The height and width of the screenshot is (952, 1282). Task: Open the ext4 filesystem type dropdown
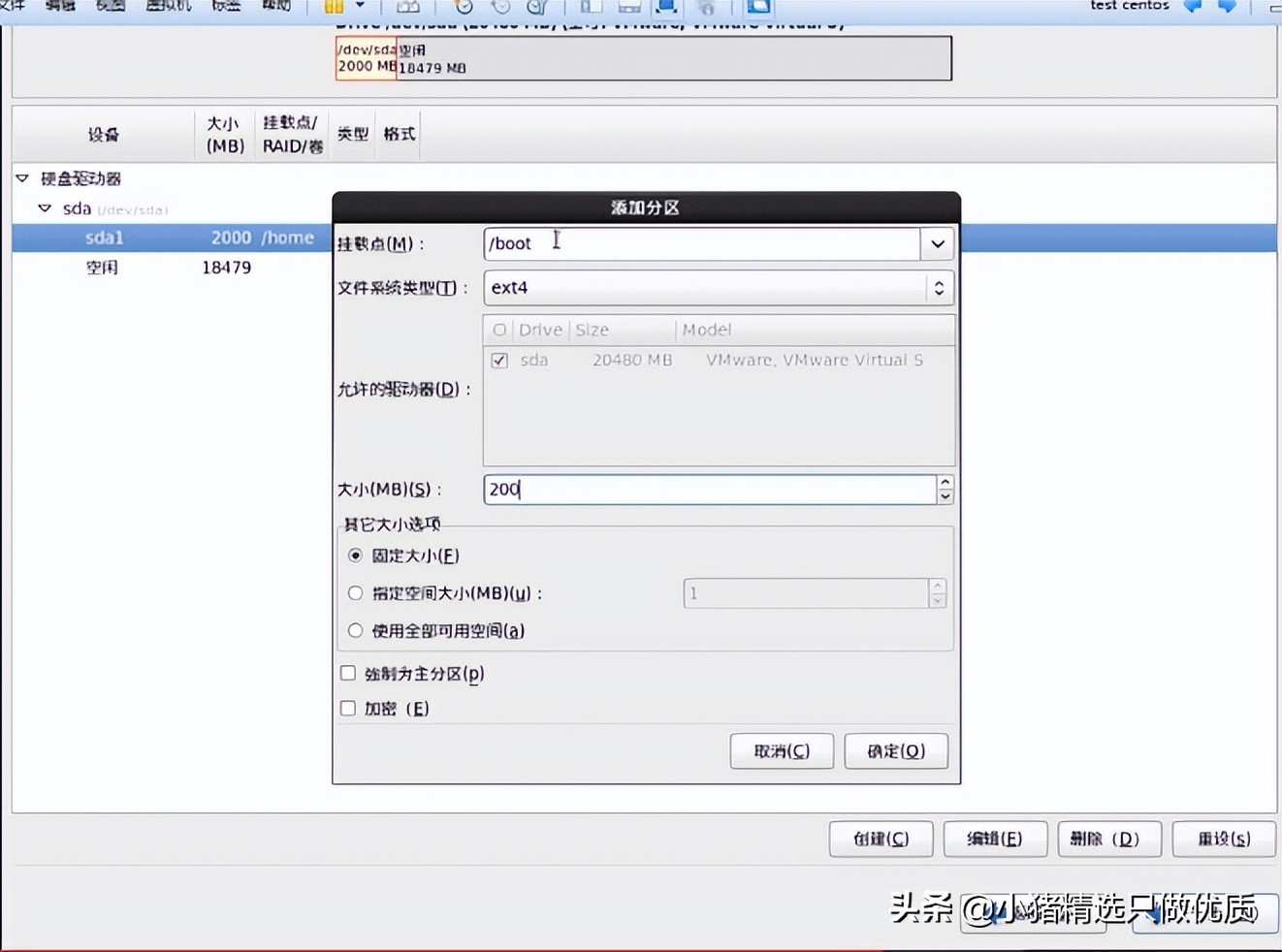click(x=937, y=287)
